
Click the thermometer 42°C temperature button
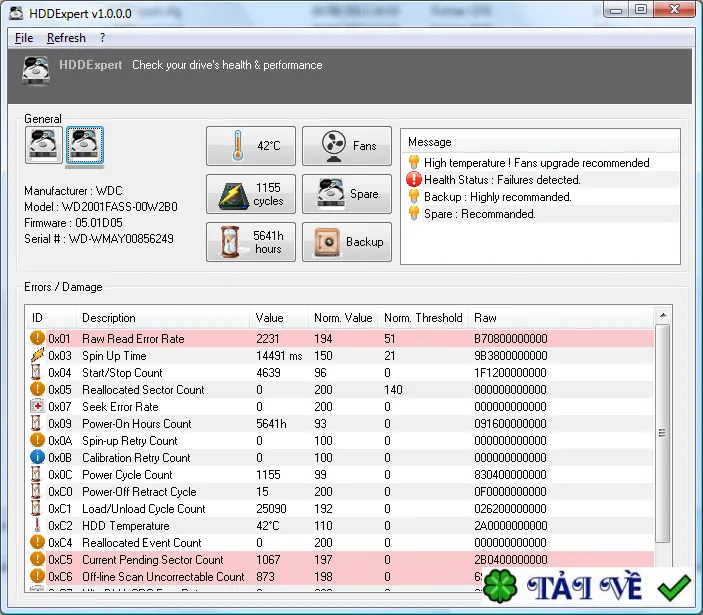[251, 146]
